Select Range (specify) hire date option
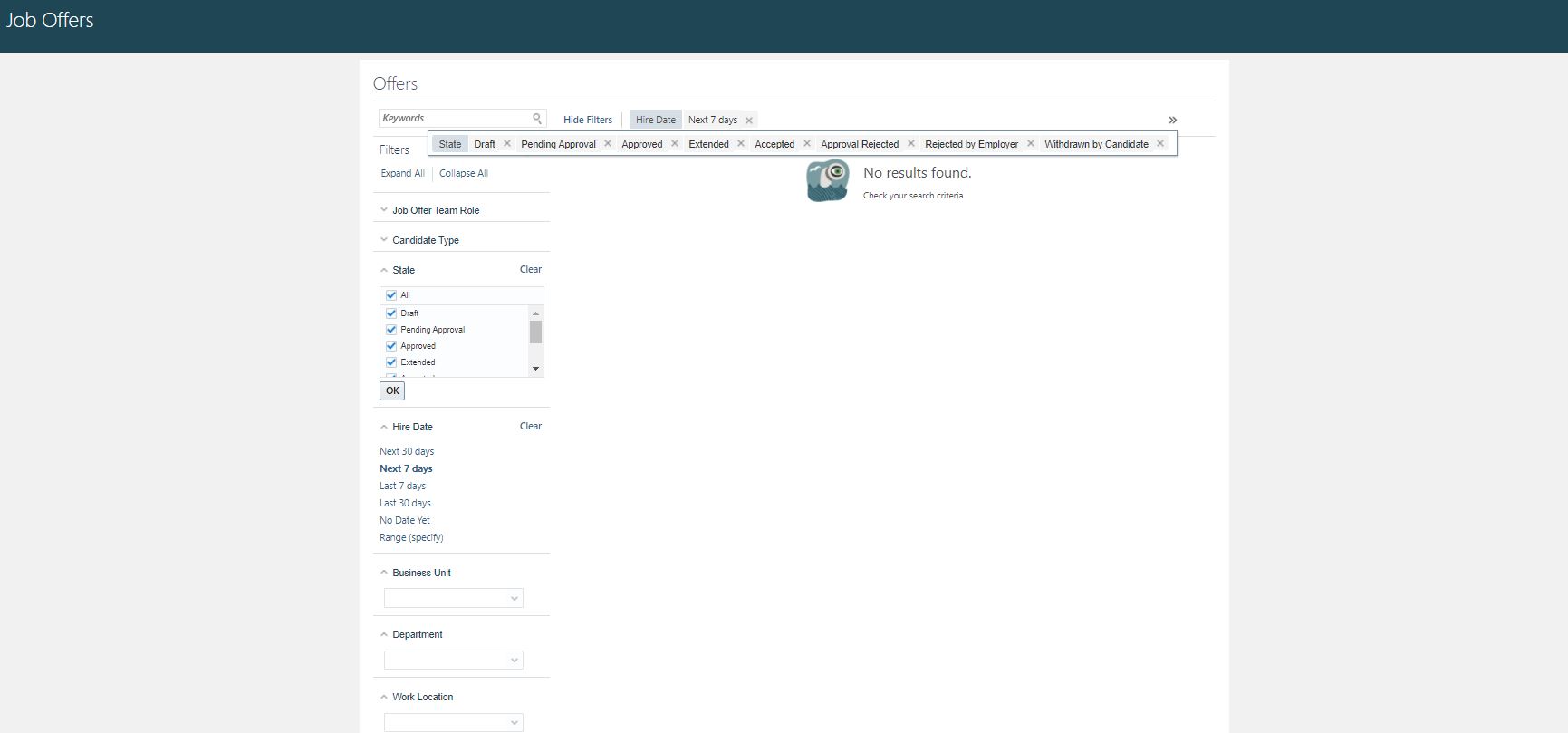This screenshot has width=1568, height=733. [411, 537]
